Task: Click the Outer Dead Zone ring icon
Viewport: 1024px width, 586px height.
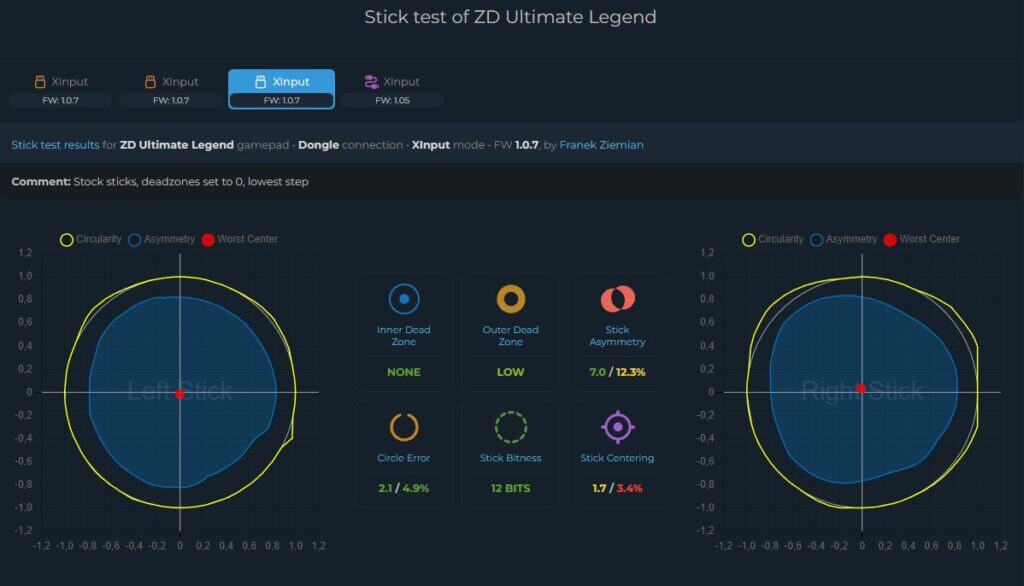Action: 511,299
